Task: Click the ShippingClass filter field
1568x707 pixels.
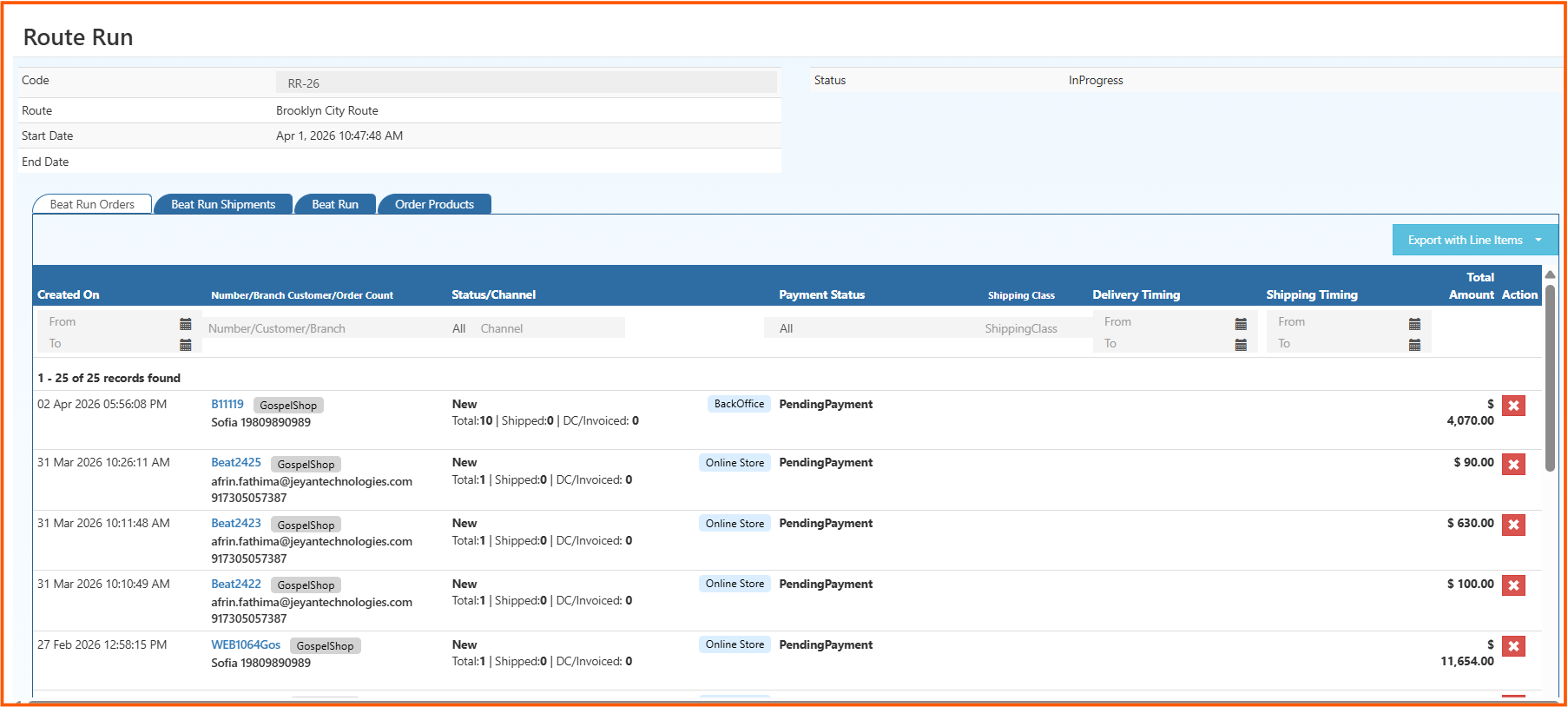Action: 1021,328
